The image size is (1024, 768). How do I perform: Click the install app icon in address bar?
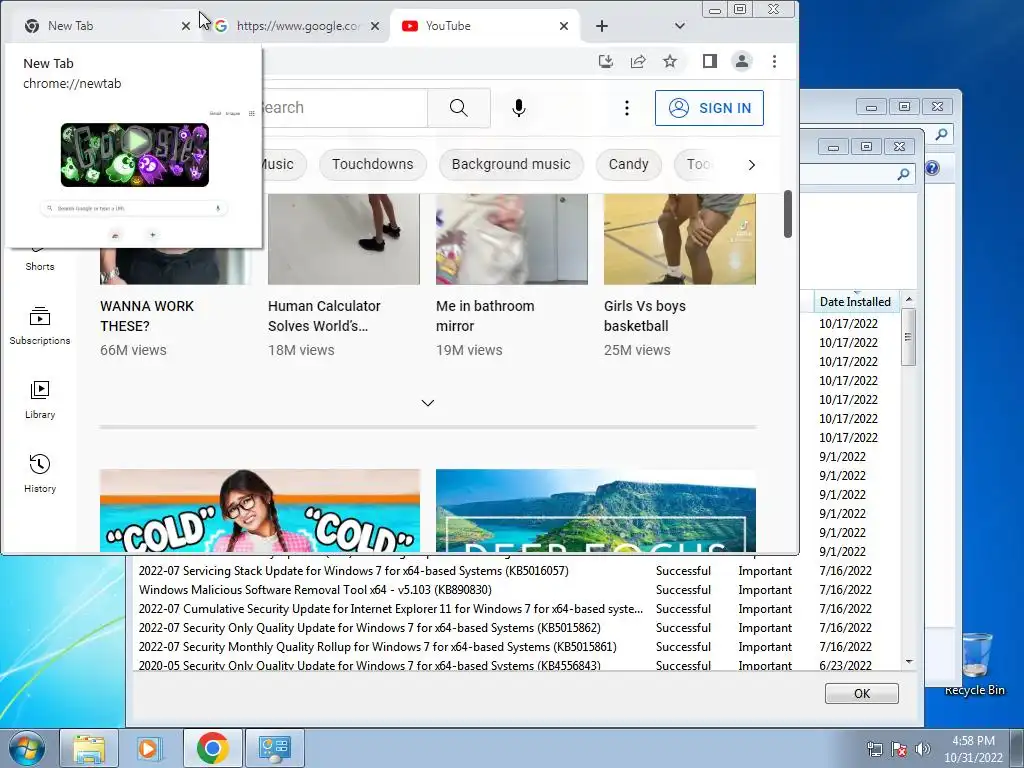[x=606, y=61]
